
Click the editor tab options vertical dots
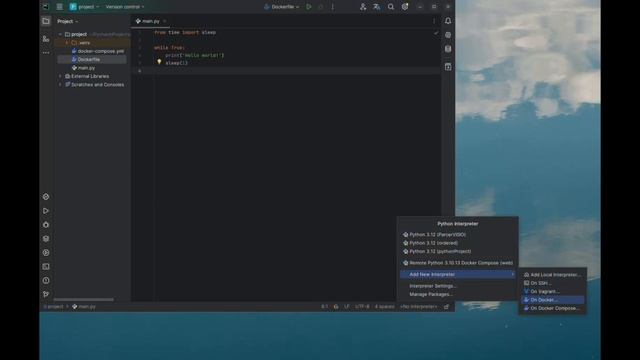434,21
